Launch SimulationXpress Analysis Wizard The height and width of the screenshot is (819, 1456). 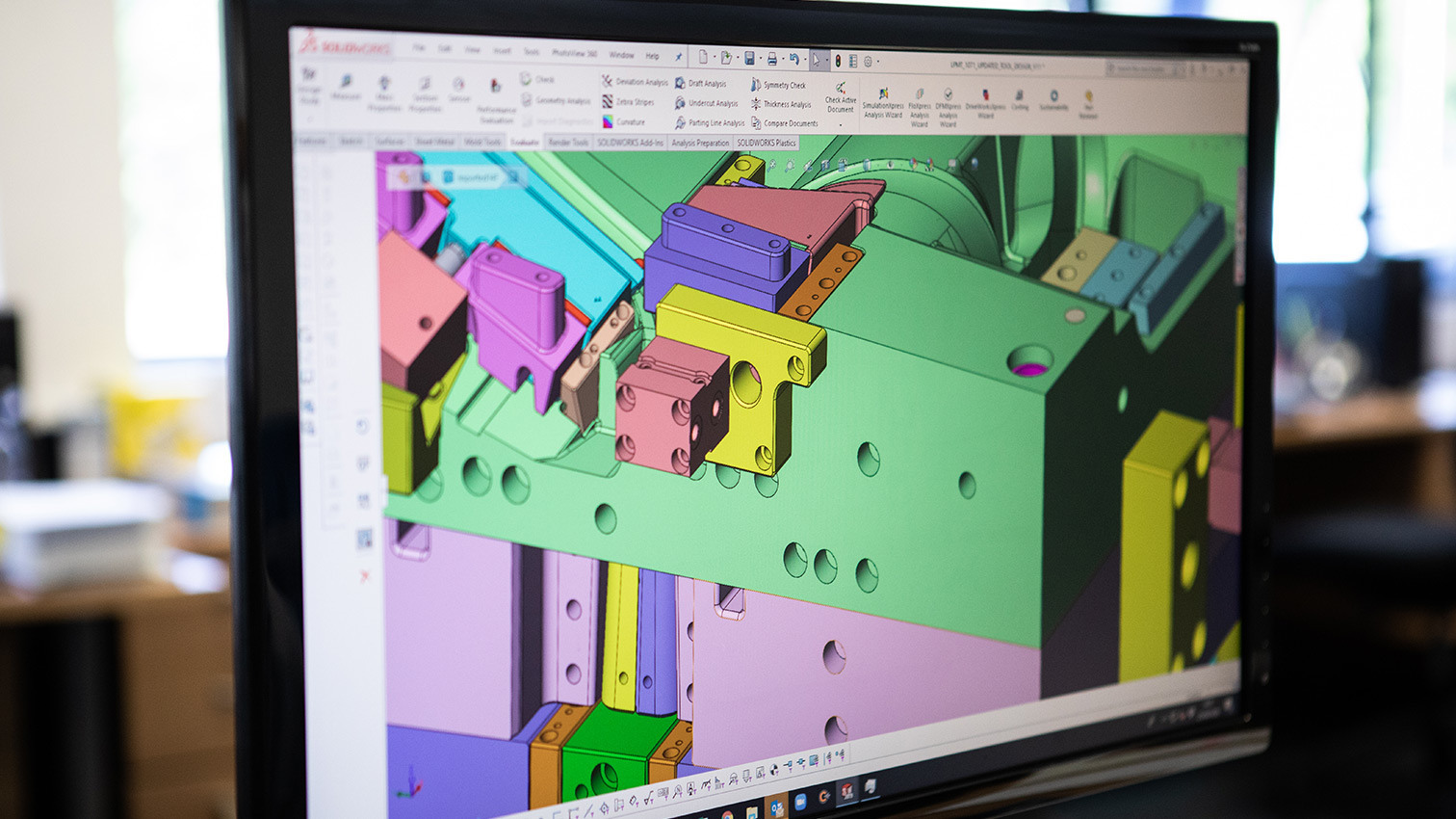pyautogui.click(x=882, y=104)
